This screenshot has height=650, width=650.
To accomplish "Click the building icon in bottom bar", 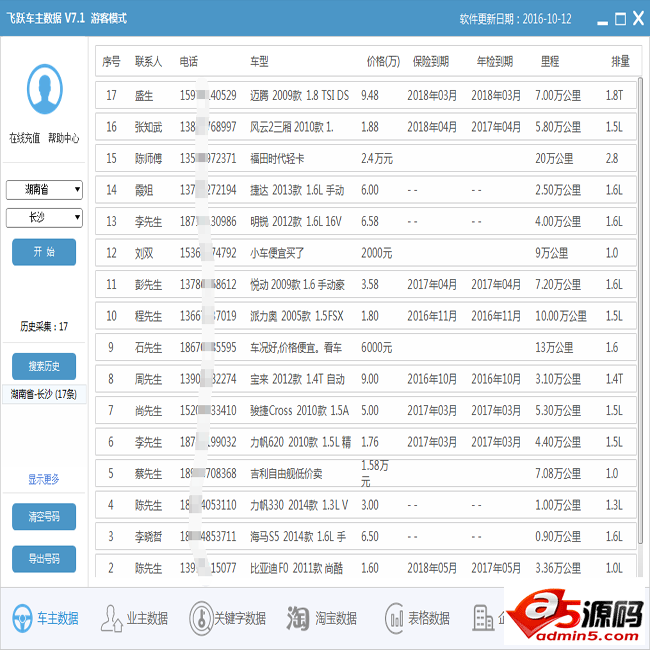I will 483,618.
